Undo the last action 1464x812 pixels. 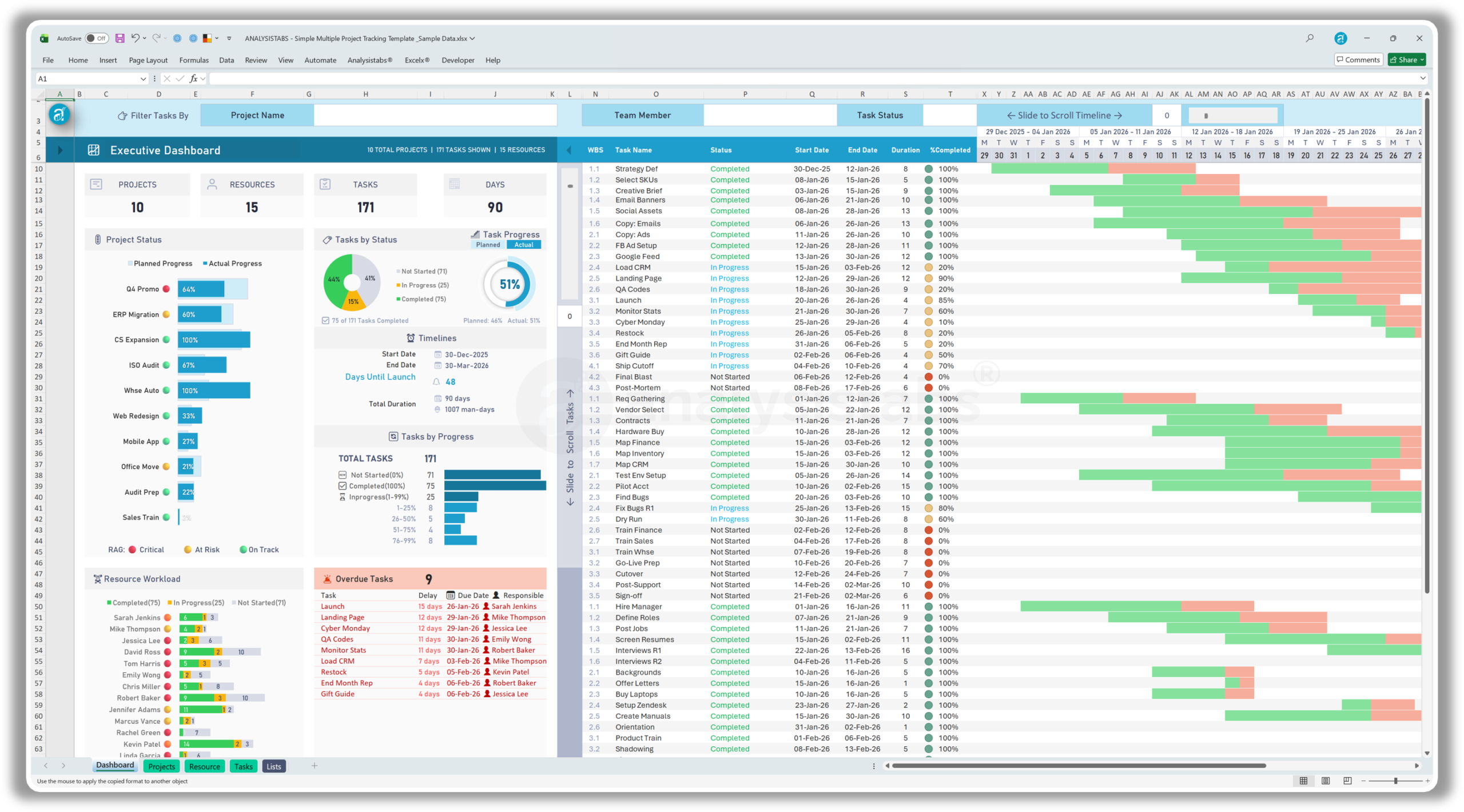tap(136, 38)
